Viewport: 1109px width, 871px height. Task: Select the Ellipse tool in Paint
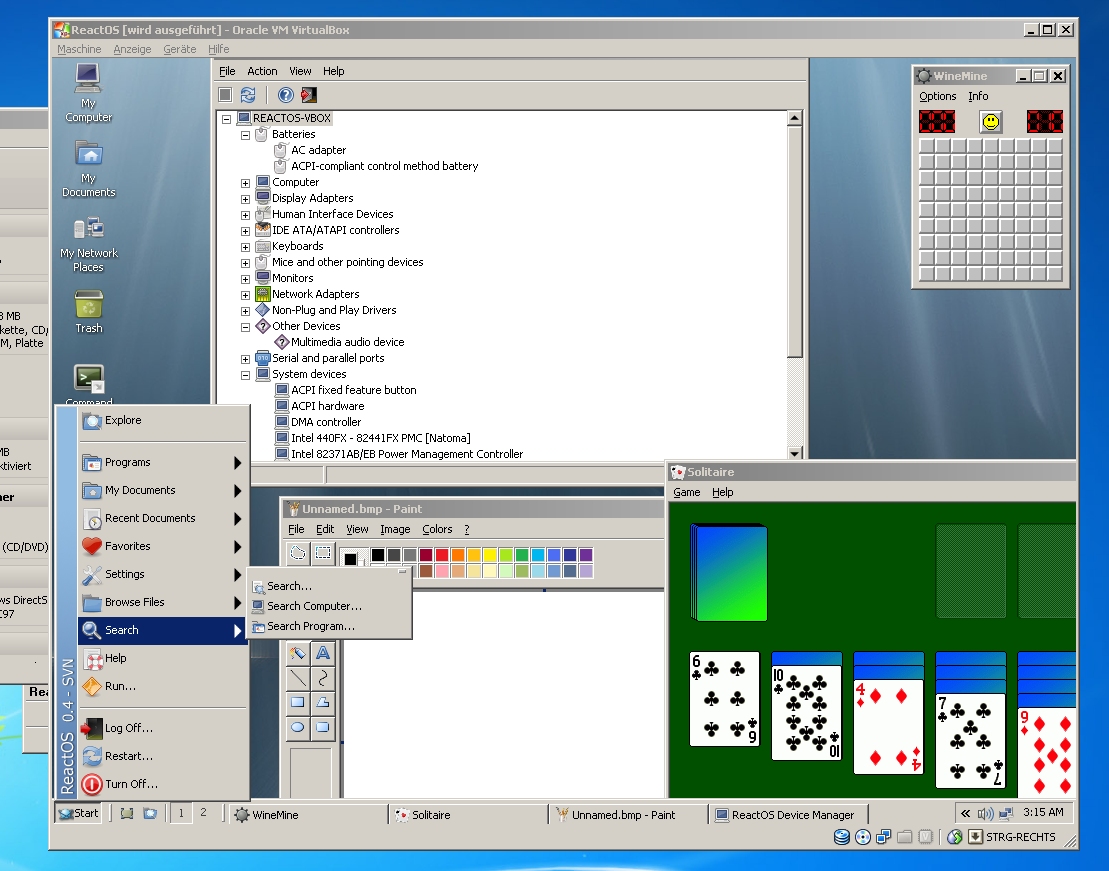click(298, 727)
